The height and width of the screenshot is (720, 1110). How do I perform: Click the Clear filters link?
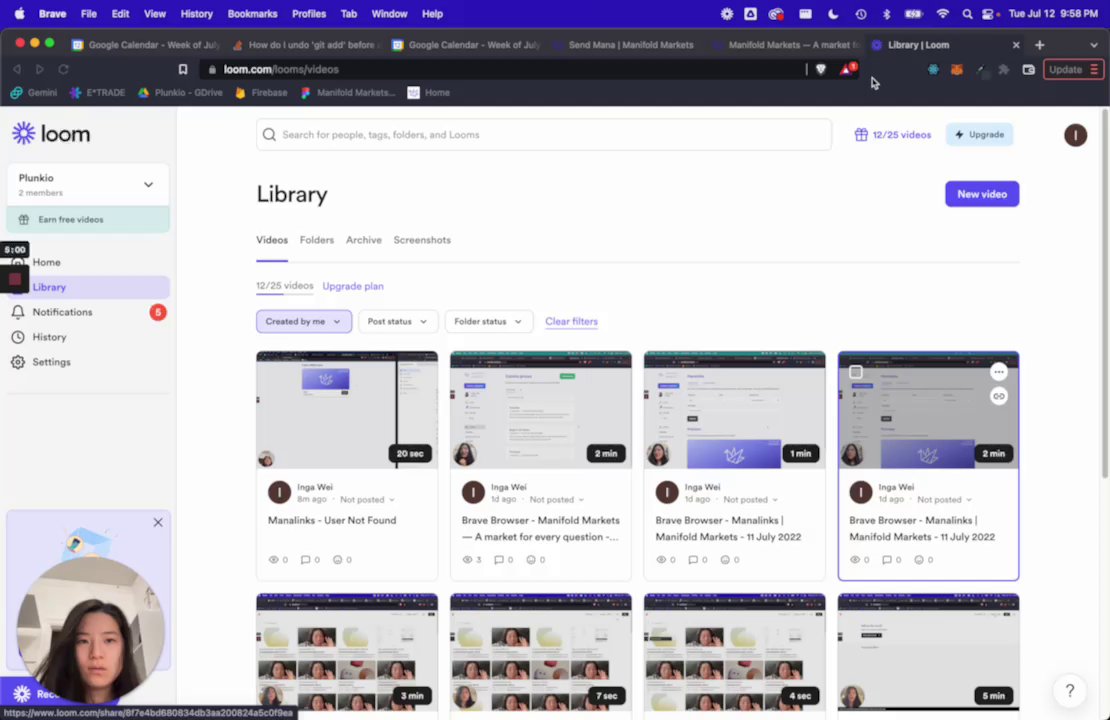(x=571, y=321)
